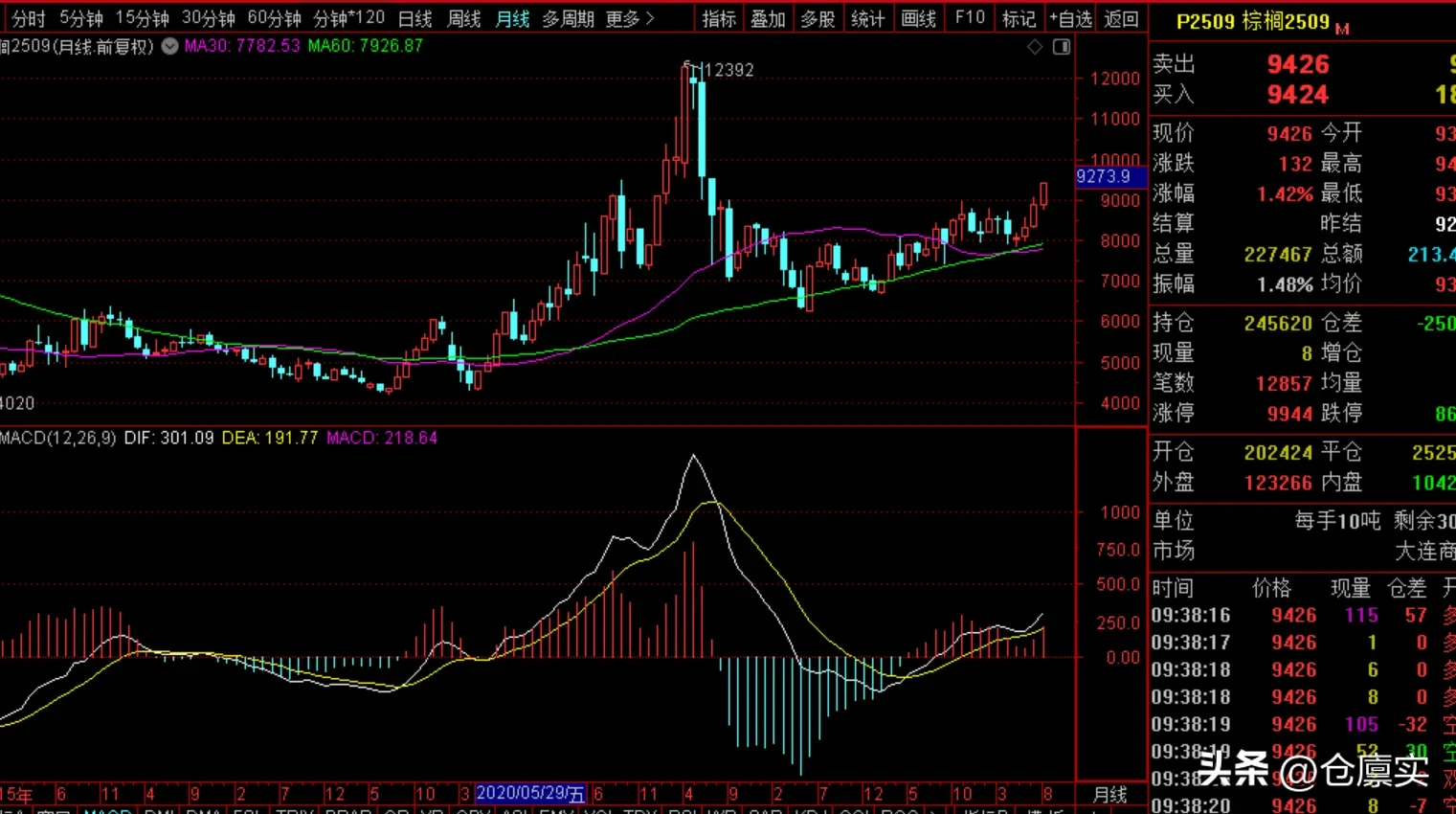Toggle the side panel layout icon
Image resolution: width=1456 pixels, height=814 pixels.
(1062, 47)
